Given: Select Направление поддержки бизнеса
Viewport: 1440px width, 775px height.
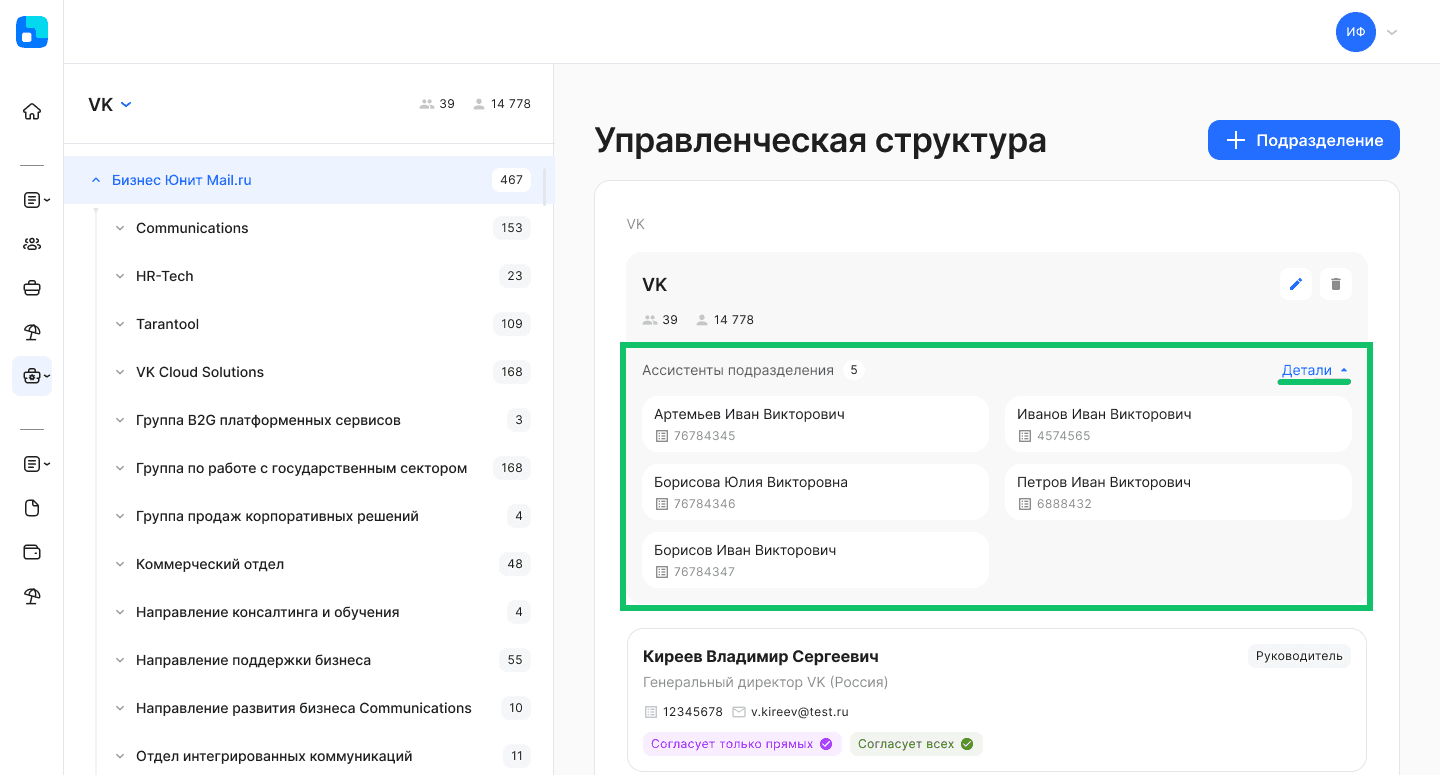Looking at the screenshot, I should pyautogui.click(x=253, y=660).
